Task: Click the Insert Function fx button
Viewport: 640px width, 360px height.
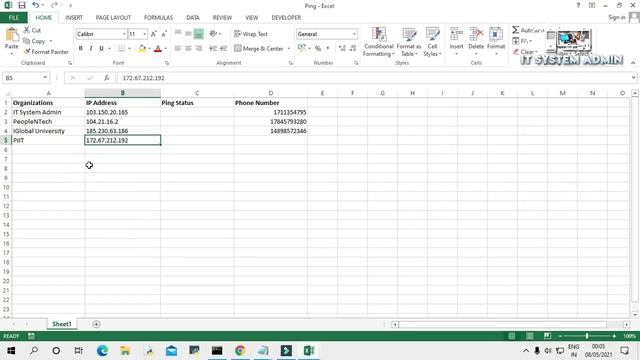Action: tap(107, 78)
